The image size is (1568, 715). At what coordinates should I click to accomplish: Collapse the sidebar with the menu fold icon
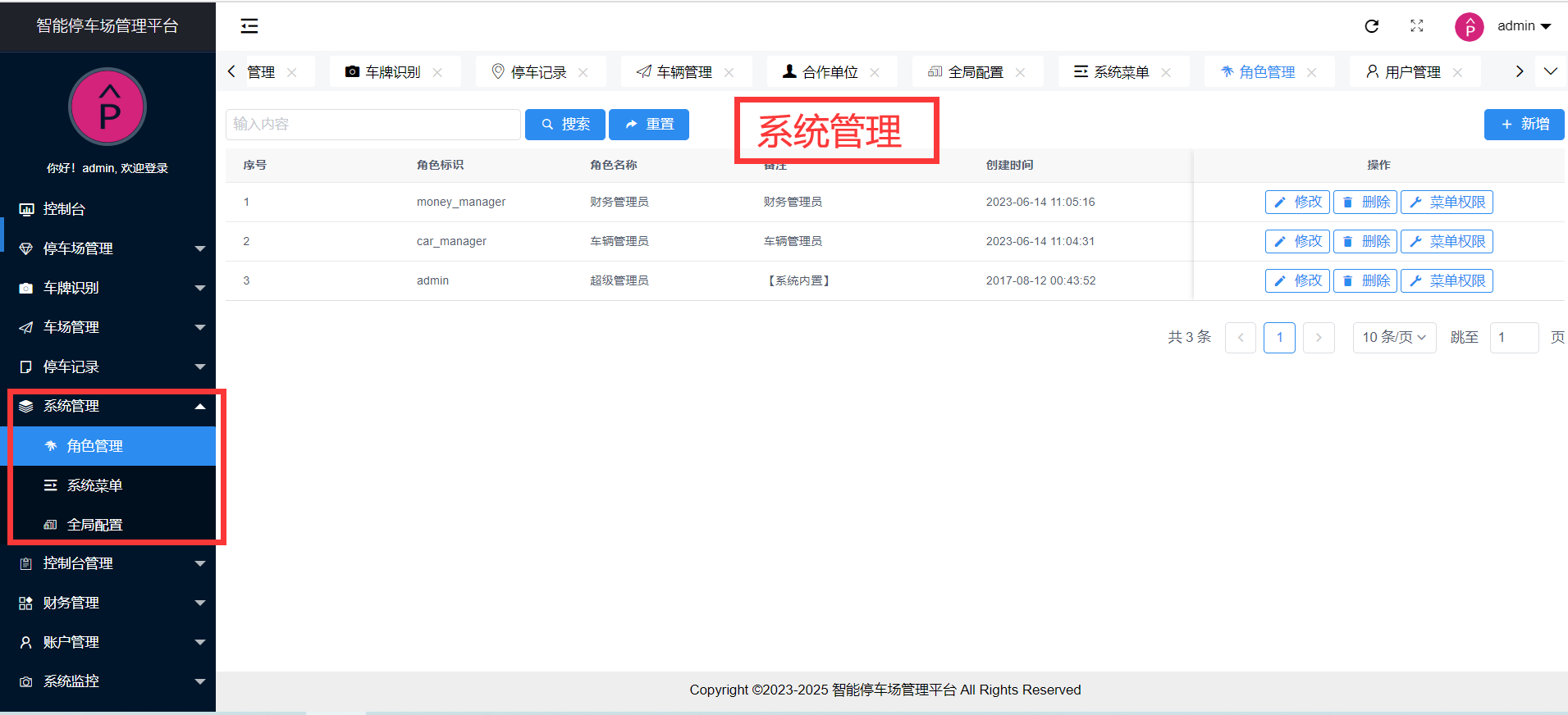(249, 26)
